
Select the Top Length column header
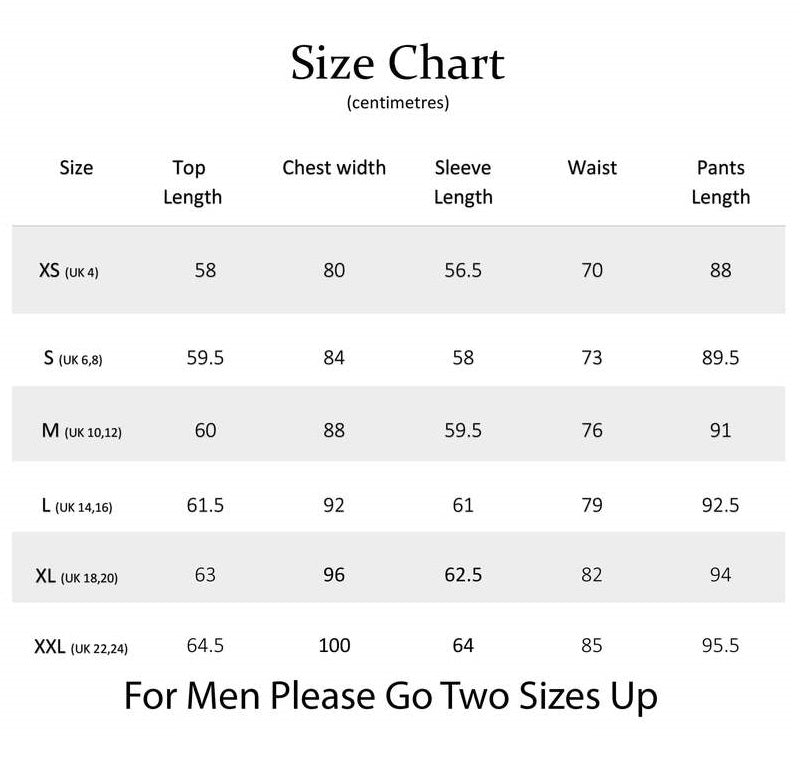click(x=191, y=182)
